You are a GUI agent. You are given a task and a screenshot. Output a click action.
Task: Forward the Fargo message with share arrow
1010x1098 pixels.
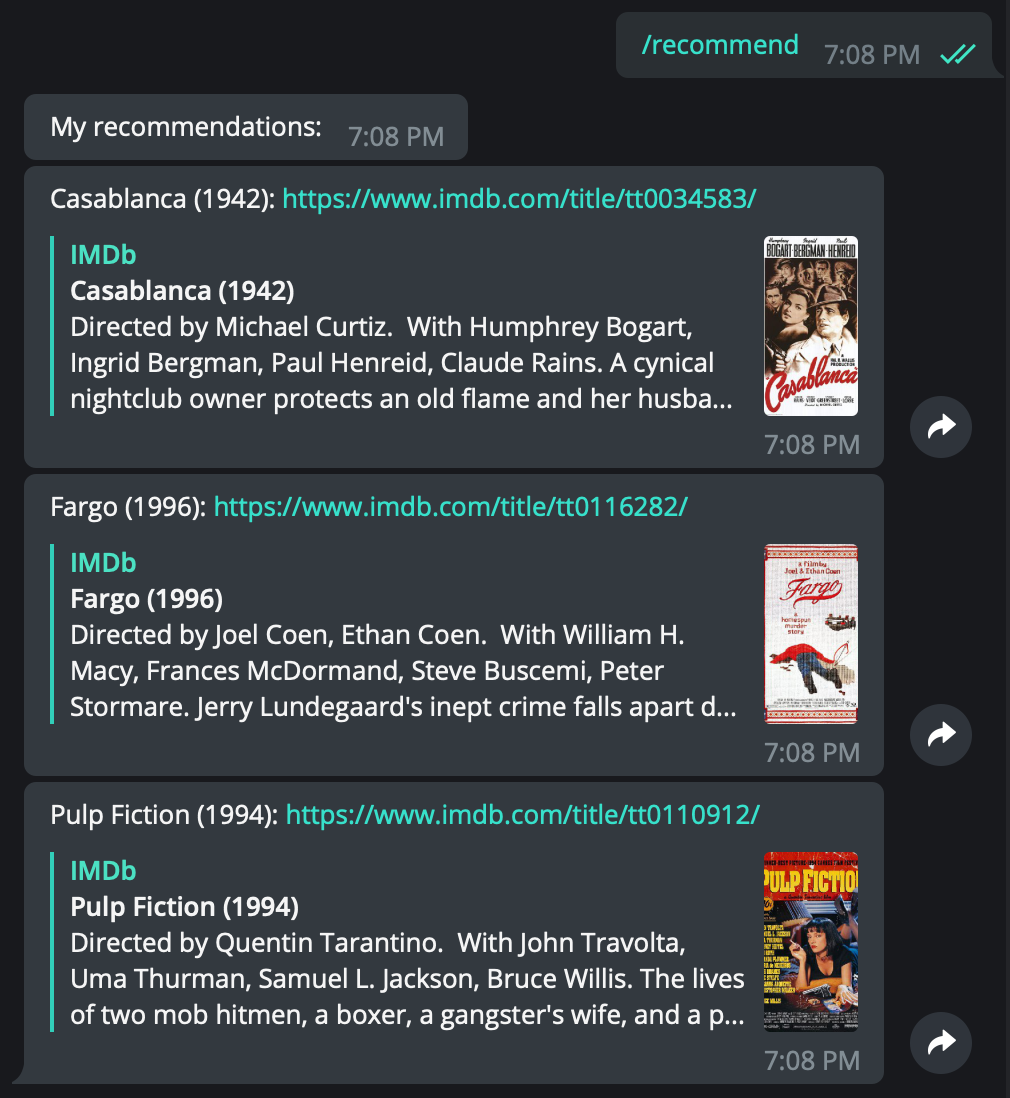click(x=941, y=735)
